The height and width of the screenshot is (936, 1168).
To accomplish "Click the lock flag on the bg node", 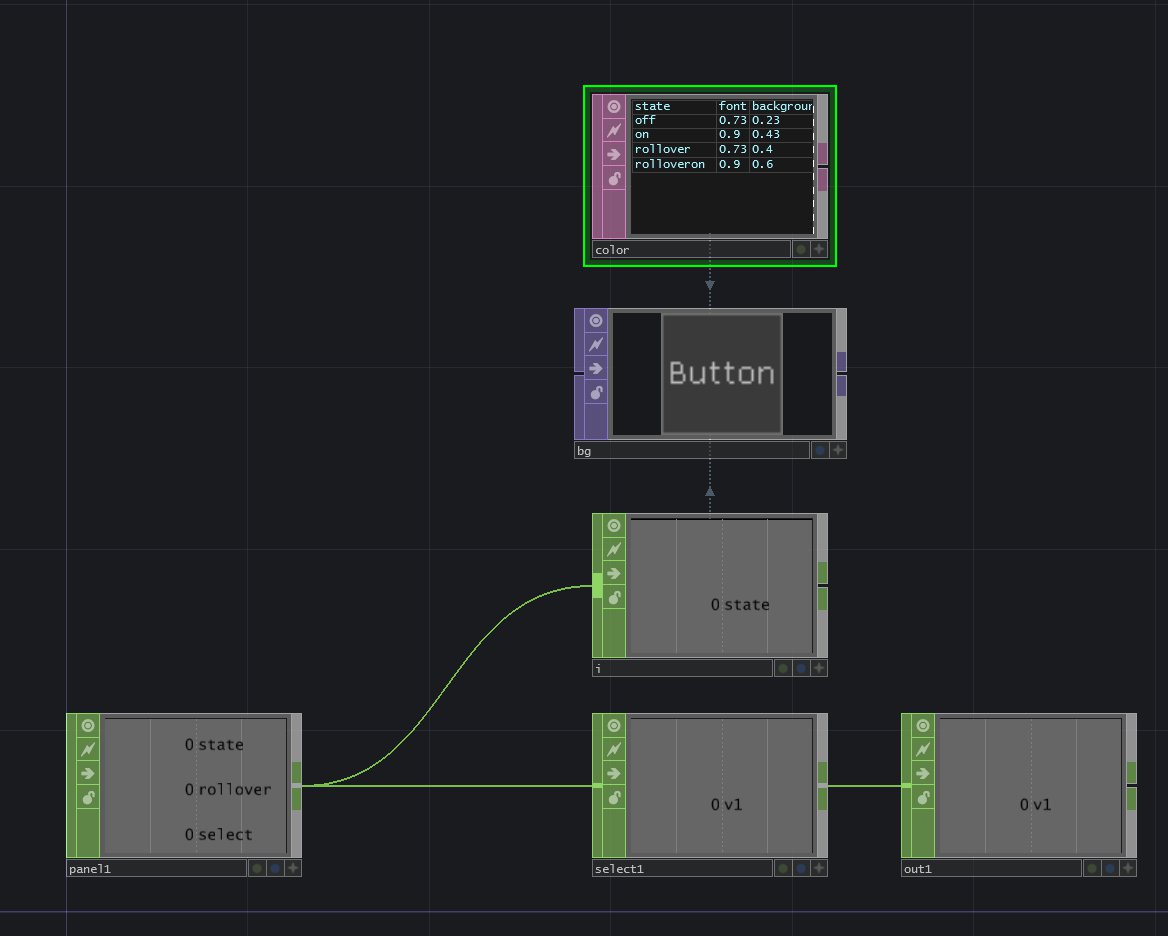I will click(x=596, y=393).
